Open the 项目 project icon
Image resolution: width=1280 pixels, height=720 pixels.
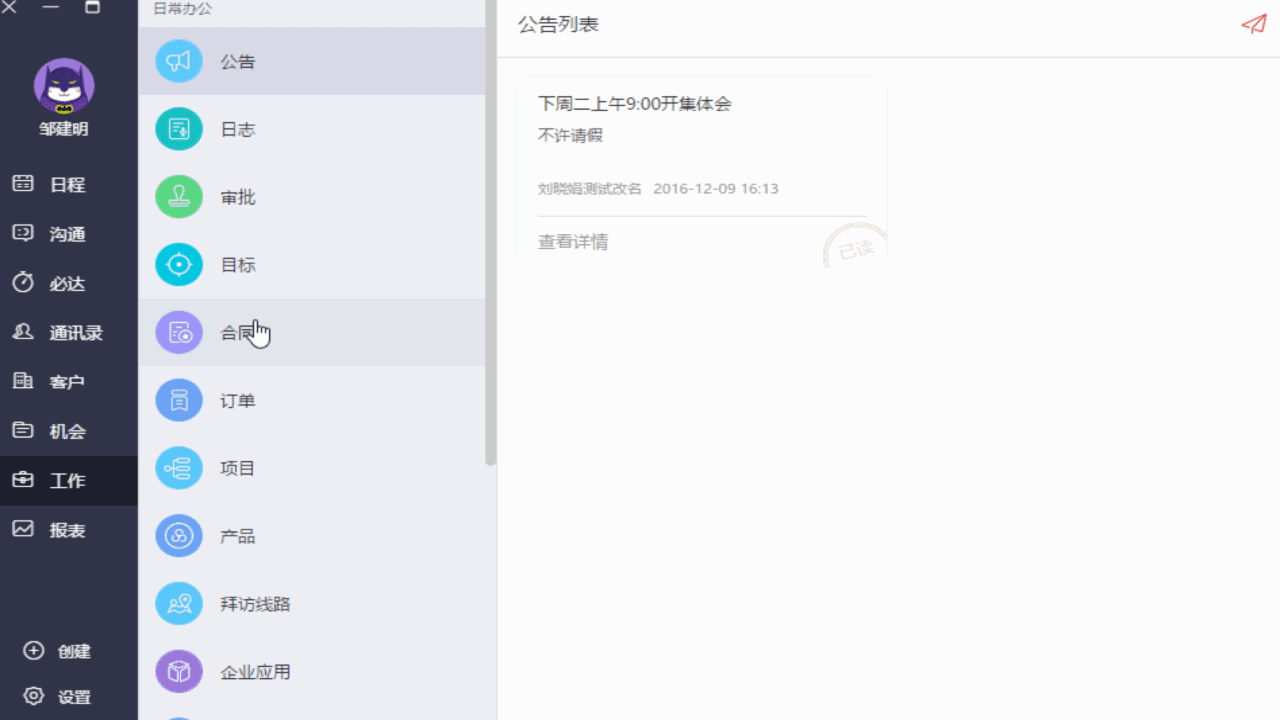tap(179, 468)
